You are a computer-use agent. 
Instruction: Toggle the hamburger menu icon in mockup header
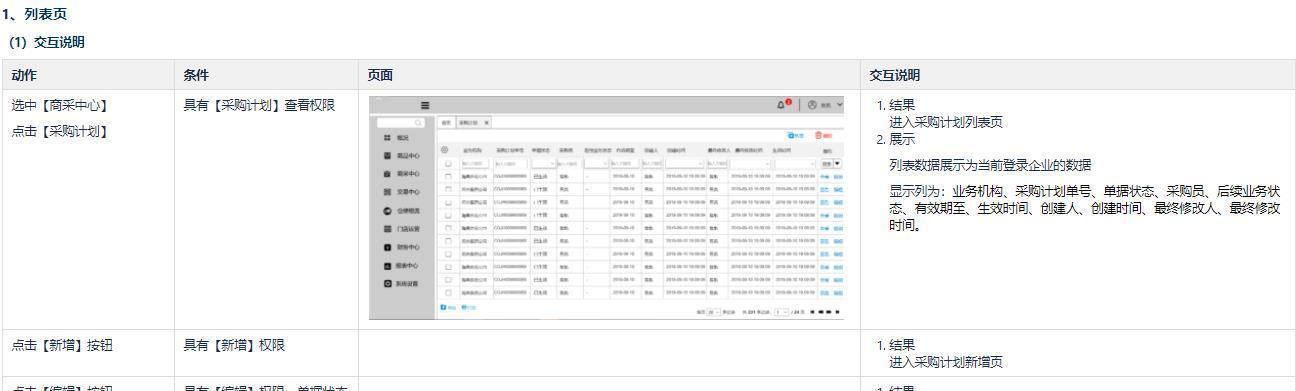[425, 106]
